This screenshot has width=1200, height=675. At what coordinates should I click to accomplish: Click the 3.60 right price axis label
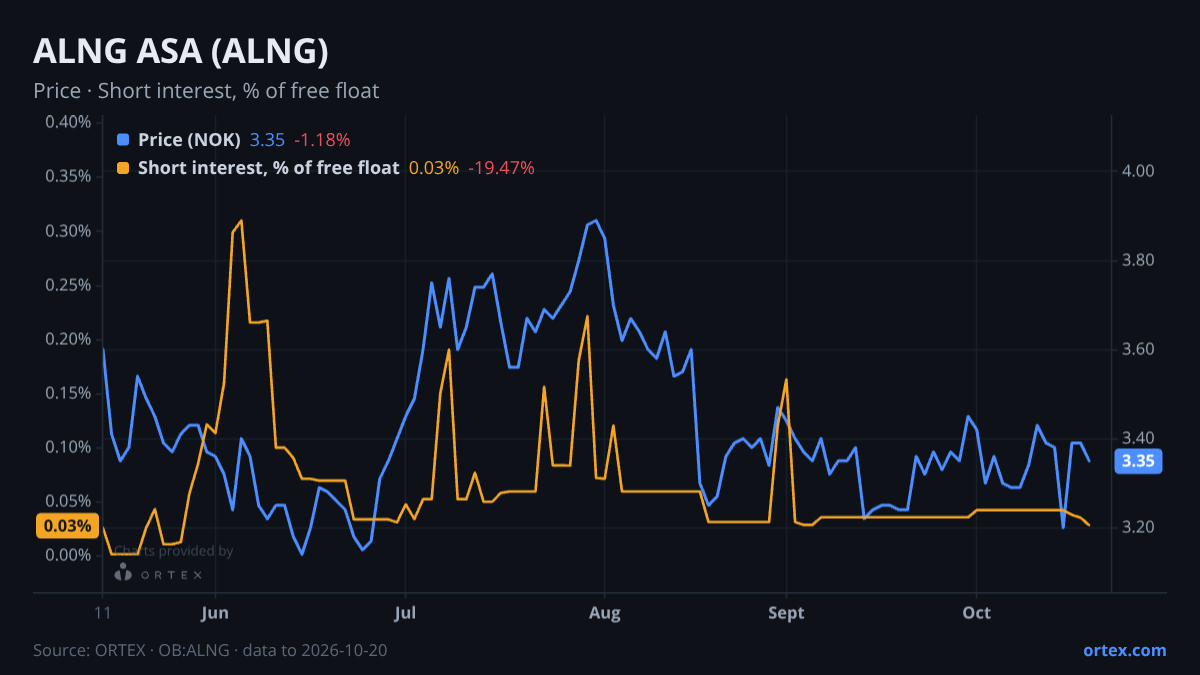(x=1139, y=349)
